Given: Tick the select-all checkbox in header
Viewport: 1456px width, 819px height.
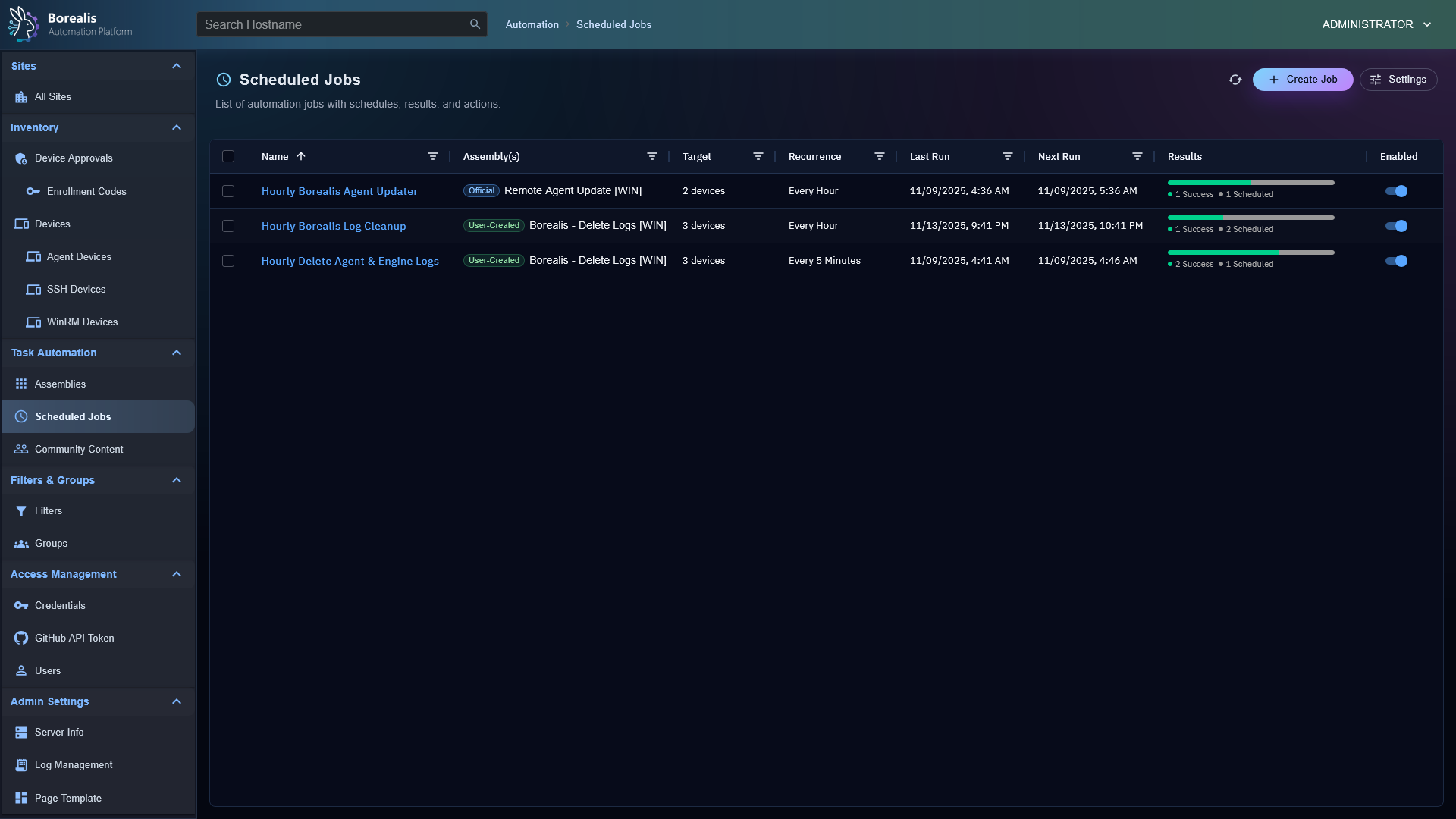Looking at the screenshot, I should (228, 156).
